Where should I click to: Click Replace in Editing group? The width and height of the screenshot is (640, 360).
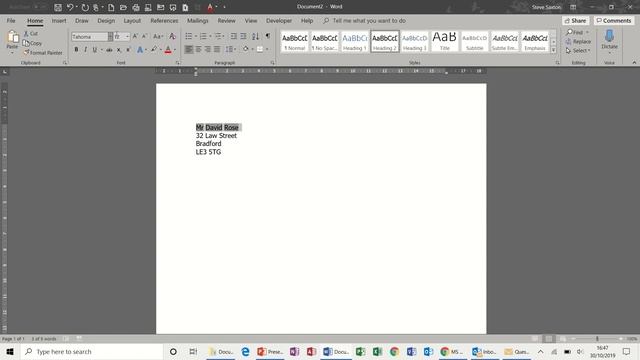[578, 41]
